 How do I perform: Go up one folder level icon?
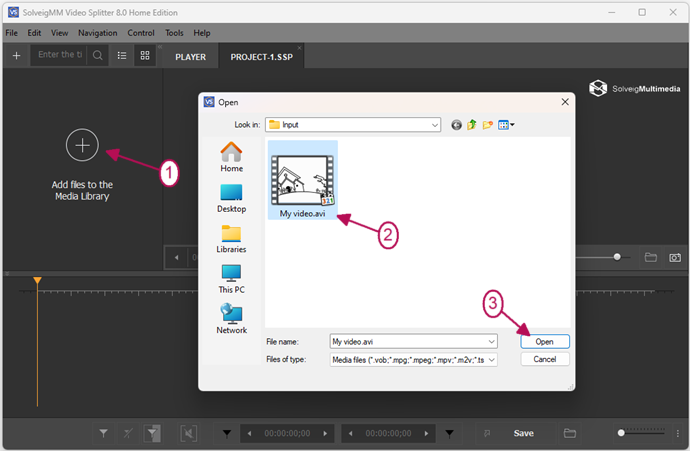point(472,125)
